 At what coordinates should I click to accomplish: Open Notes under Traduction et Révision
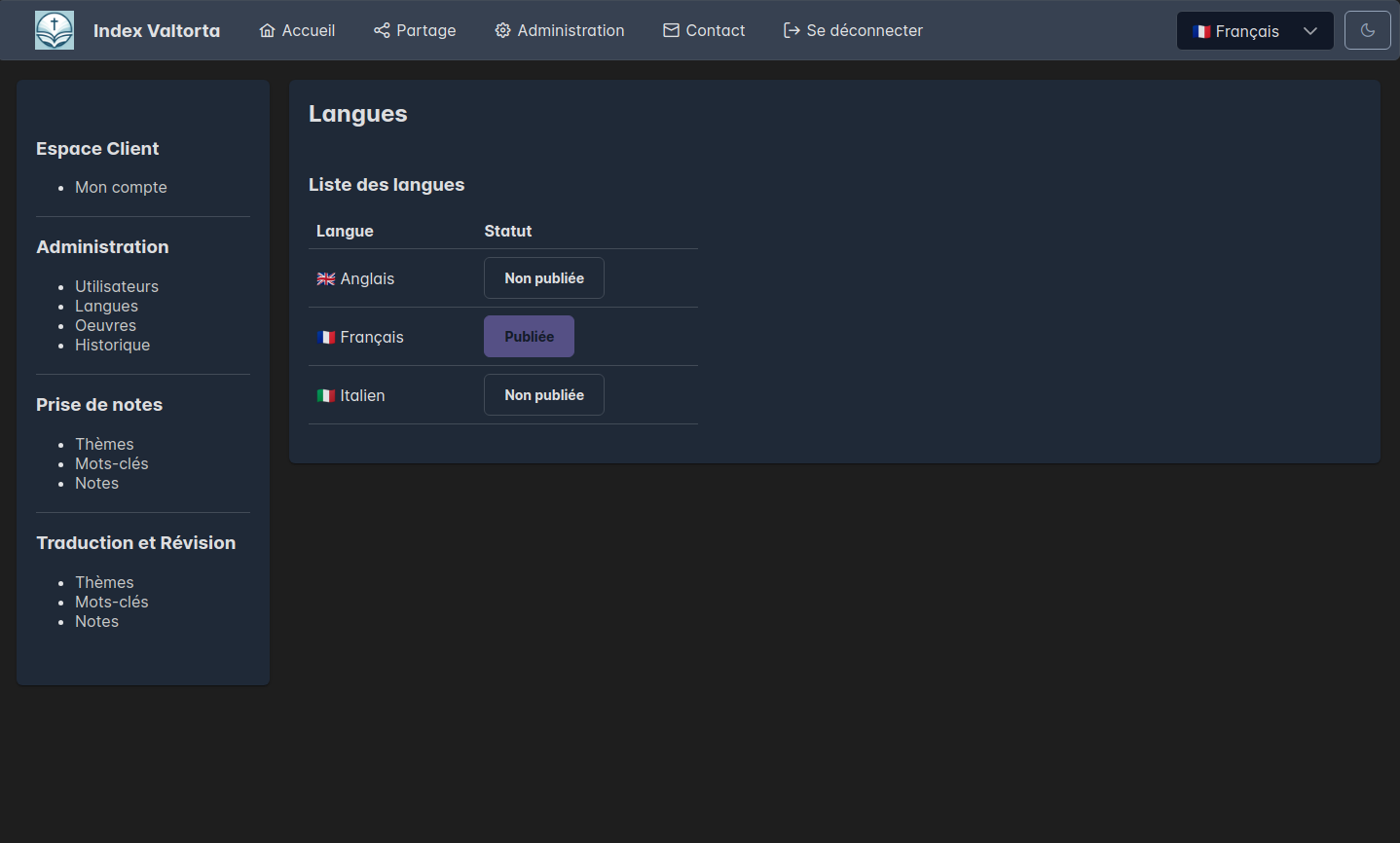96,621
